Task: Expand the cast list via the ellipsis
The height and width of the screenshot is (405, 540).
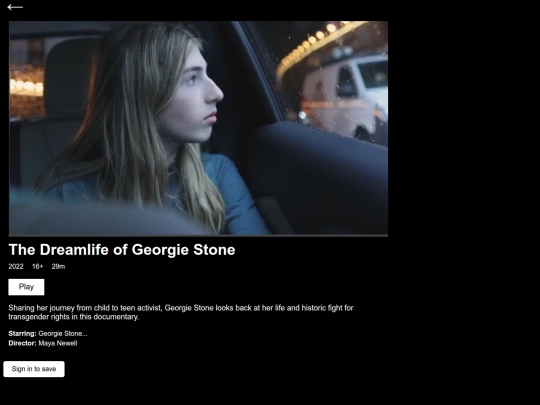Action: (85, 334)
